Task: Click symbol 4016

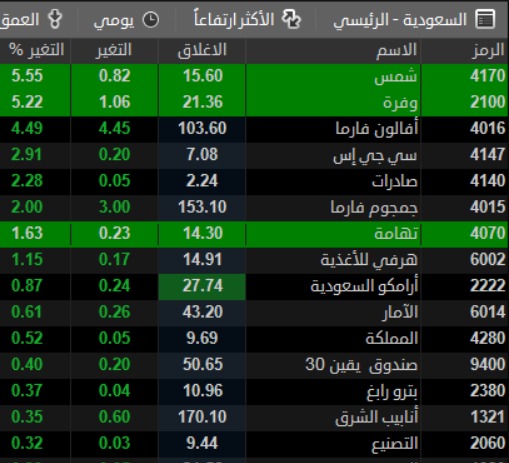Action: (487, 128)
